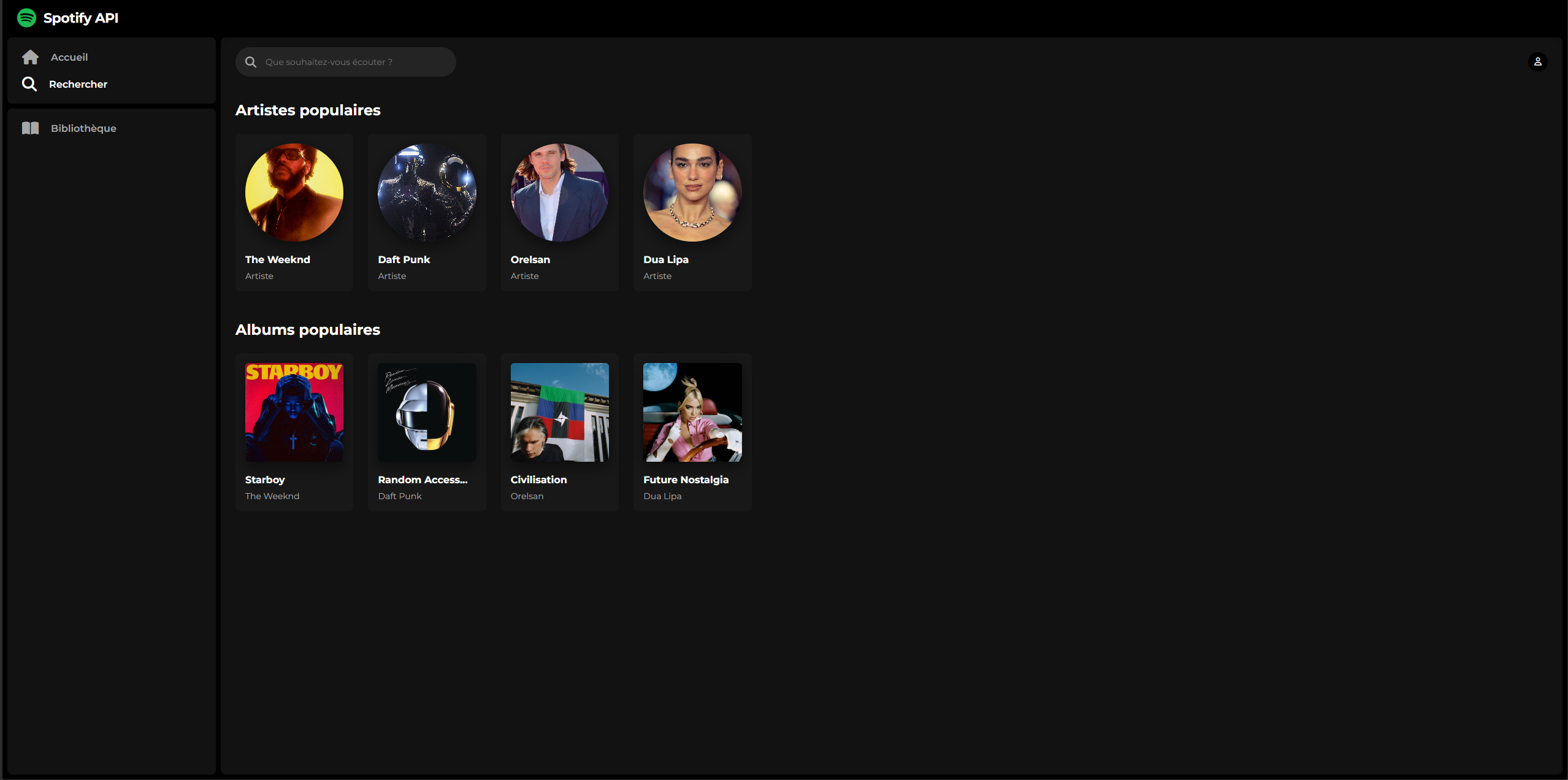Screen dimensions: 1568x780
Task: Open the Starboy album cover
Action: [294, 412]
